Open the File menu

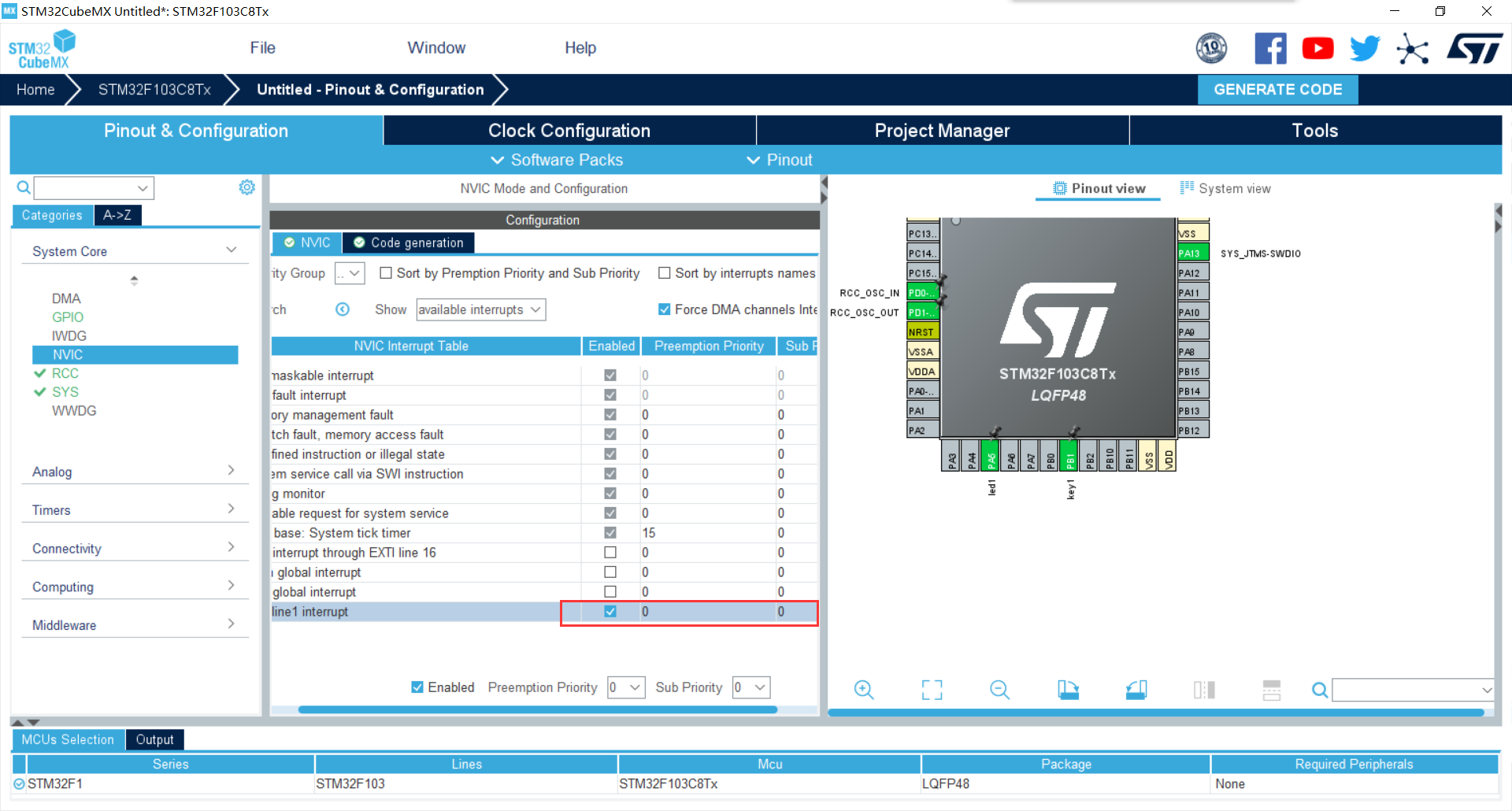(262, 48)
